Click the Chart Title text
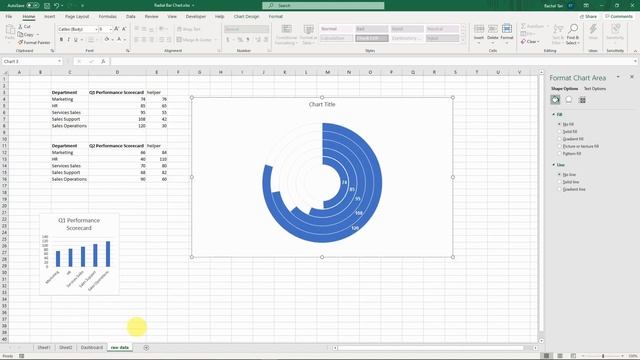This screenshot has width=640, height=360. coord(322,104)
